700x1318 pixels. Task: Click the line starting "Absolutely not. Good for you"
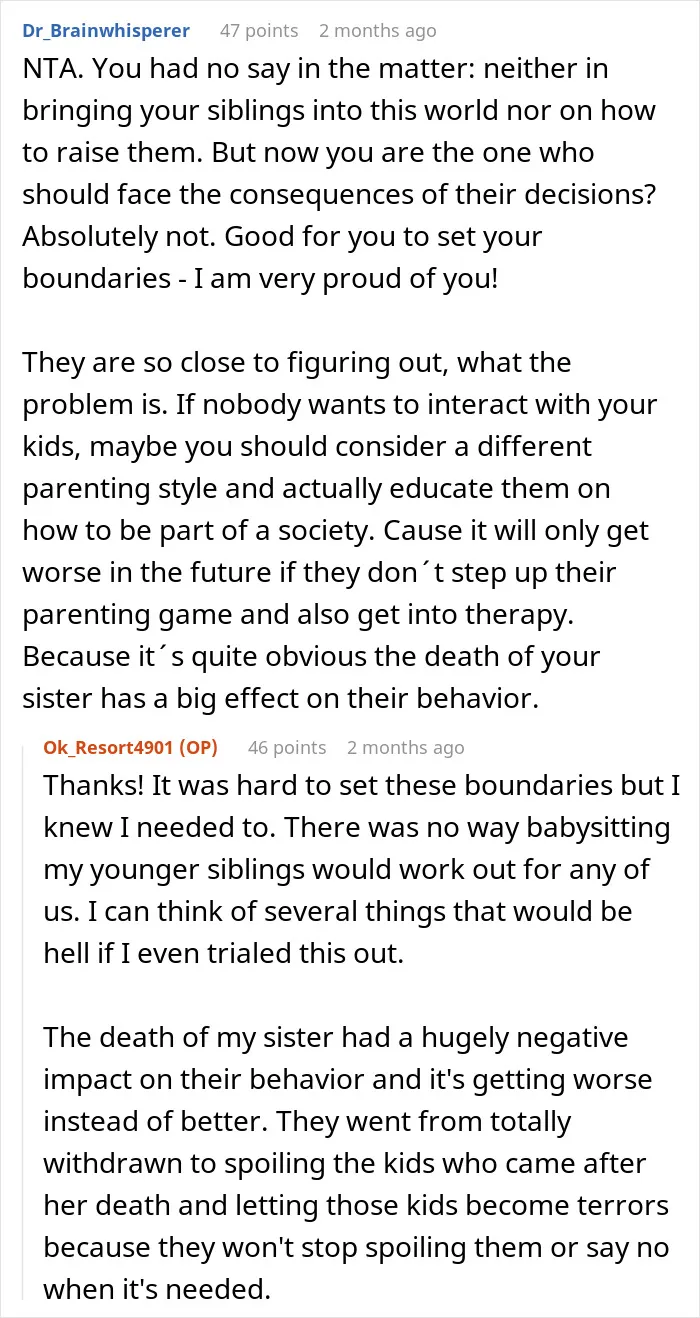[282, 237]
